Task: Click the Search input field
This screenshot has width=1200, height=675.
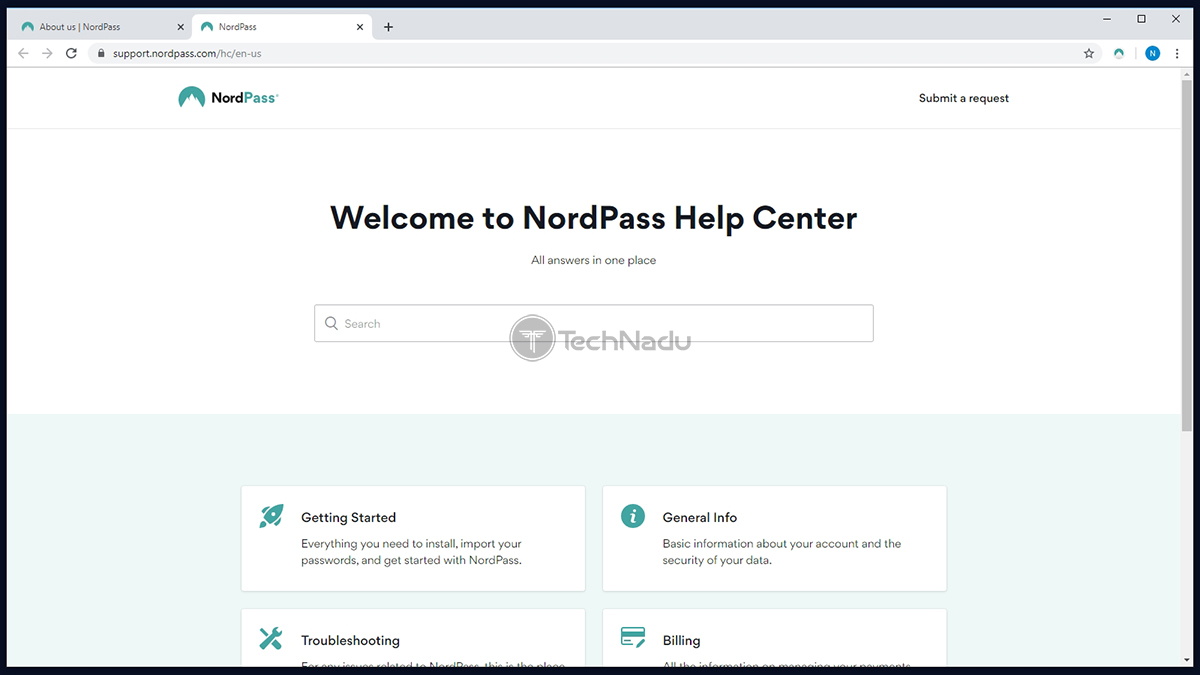Action: [x=594, y=323]
